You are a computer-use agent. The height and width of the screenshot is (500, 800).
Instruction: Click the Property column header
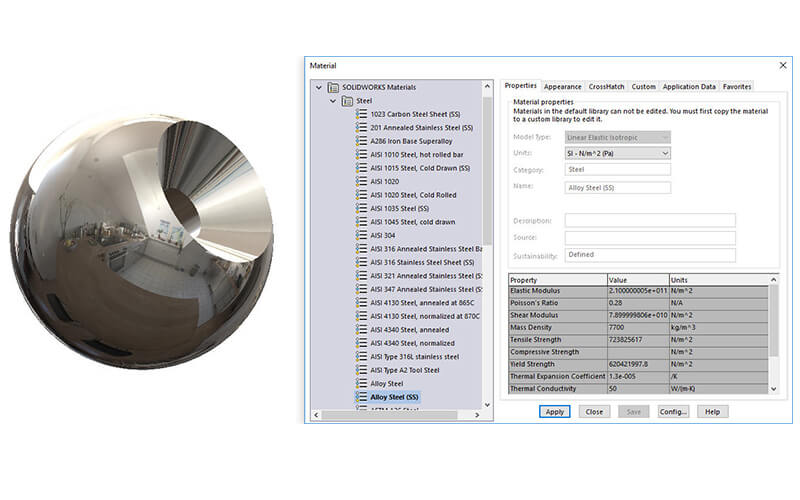tap(558, 280)
